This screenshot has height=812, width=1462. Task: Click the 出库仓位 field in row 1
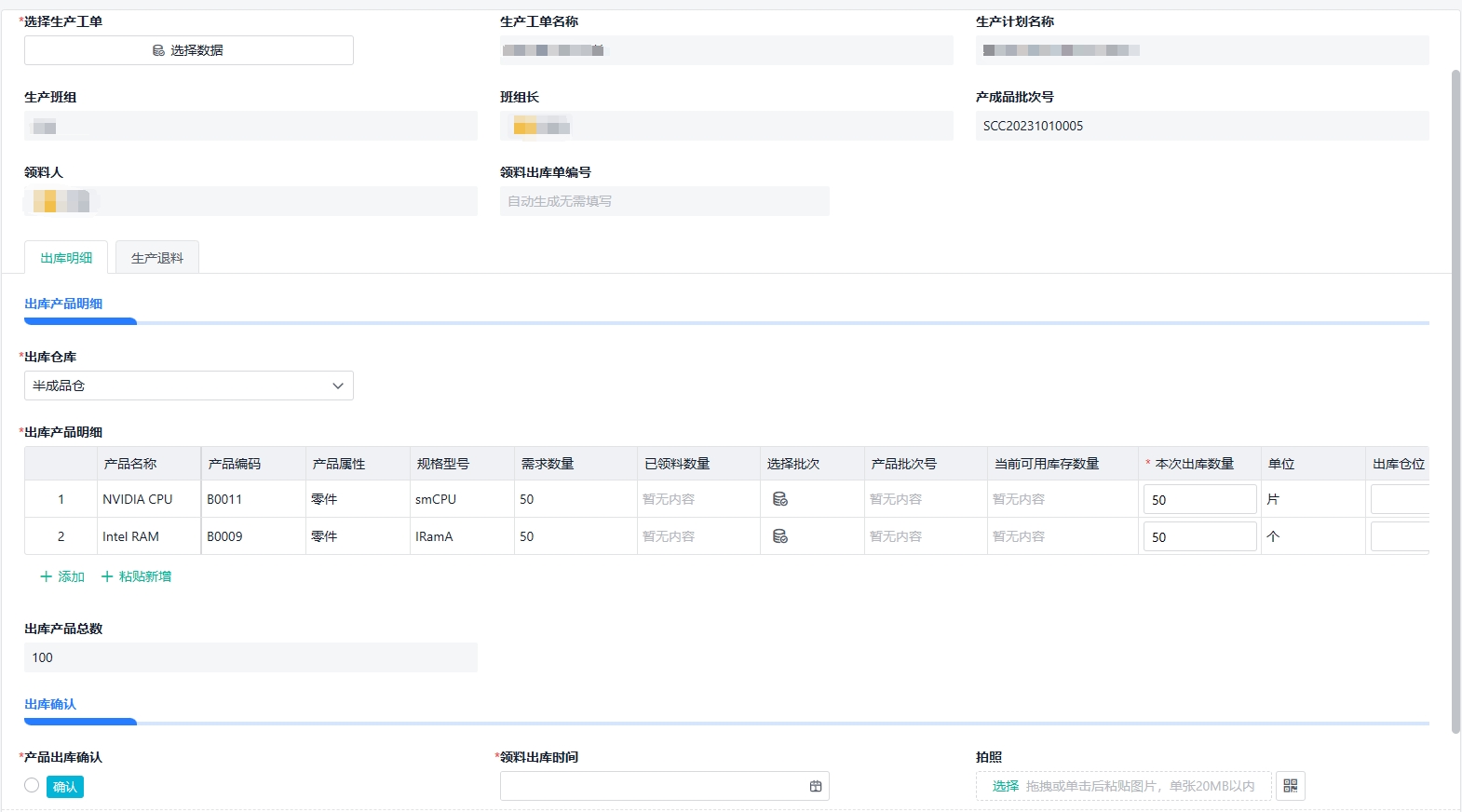[1399, 499]
